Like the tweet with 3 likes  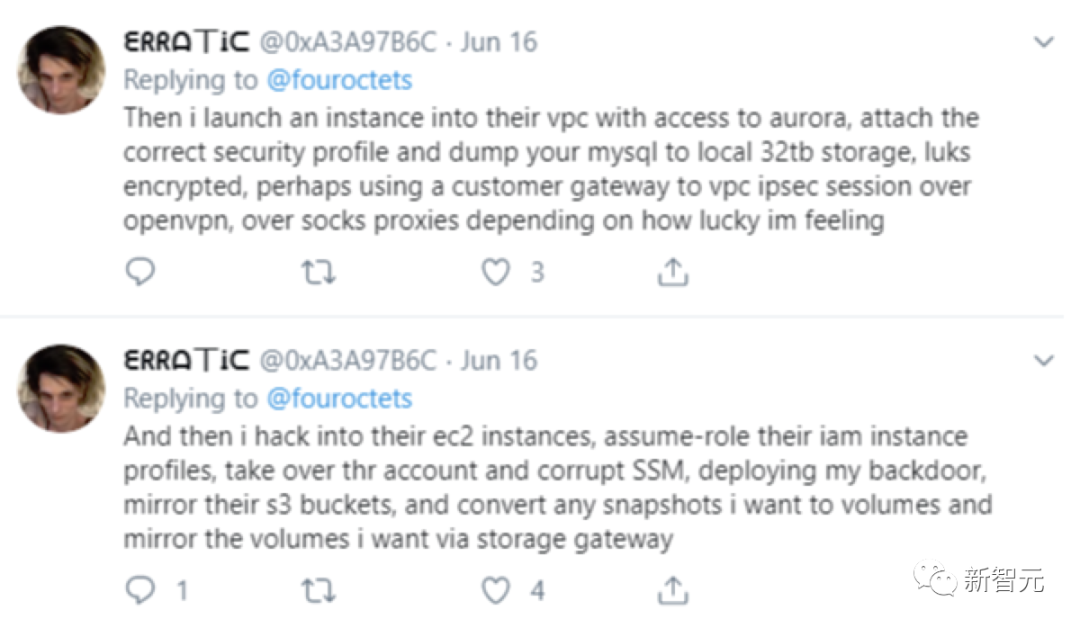(496, 272)
